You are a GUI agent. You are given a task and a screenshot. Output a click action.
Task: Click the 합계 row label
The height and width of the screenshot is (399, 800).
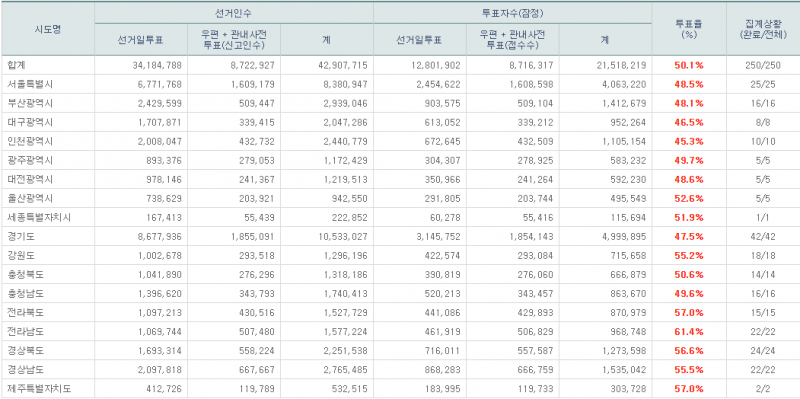point(16,65)
